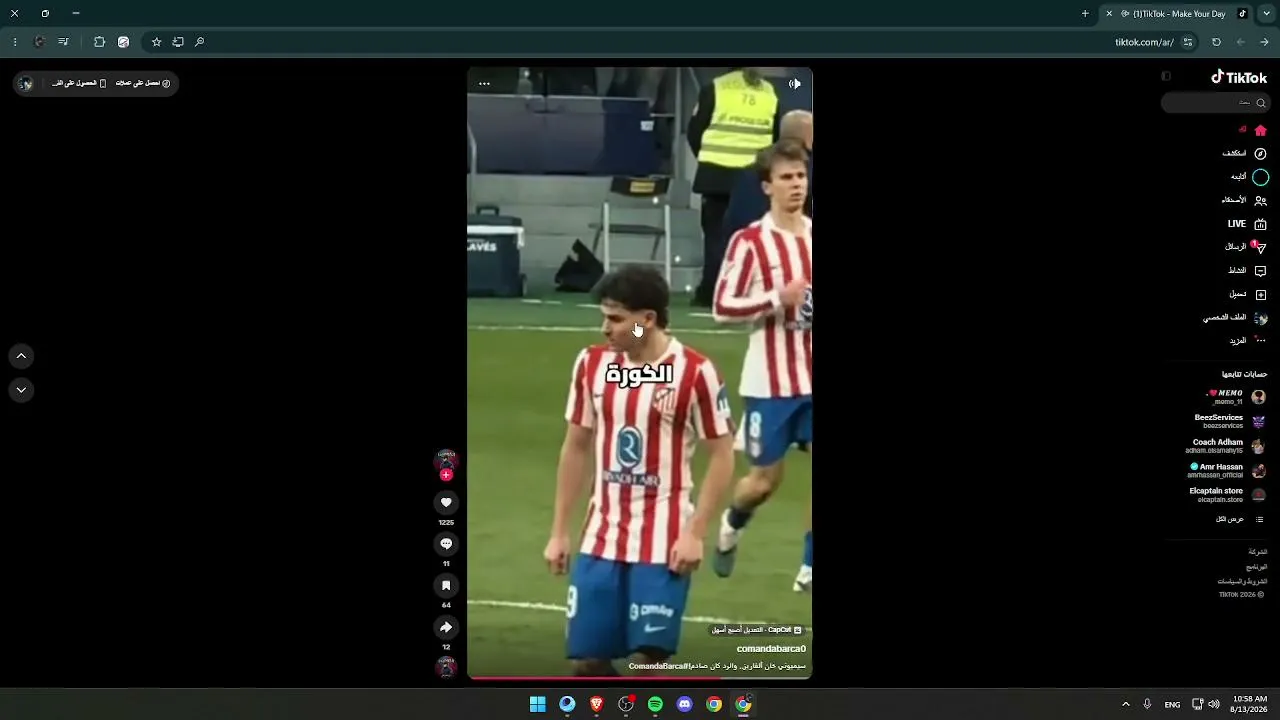The width and height of the screenshot is (1280, 720).
Task: Open Discord from the taskbar
Action: pos(684,704)
